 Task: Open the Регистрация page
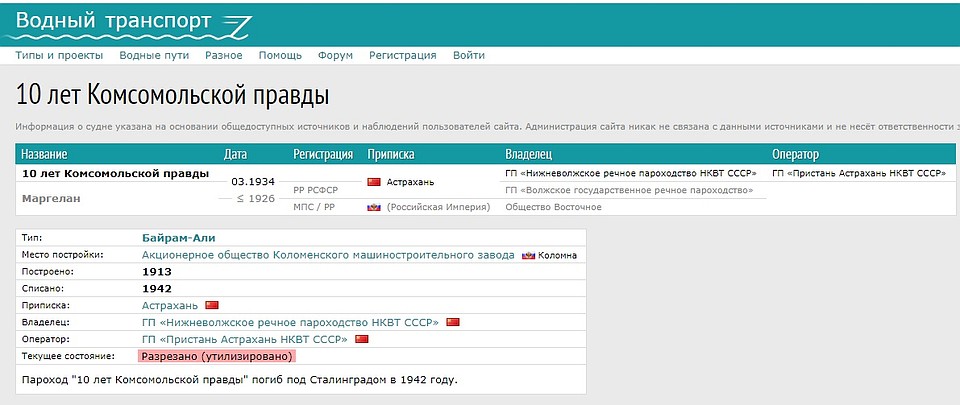click(402, 56)
